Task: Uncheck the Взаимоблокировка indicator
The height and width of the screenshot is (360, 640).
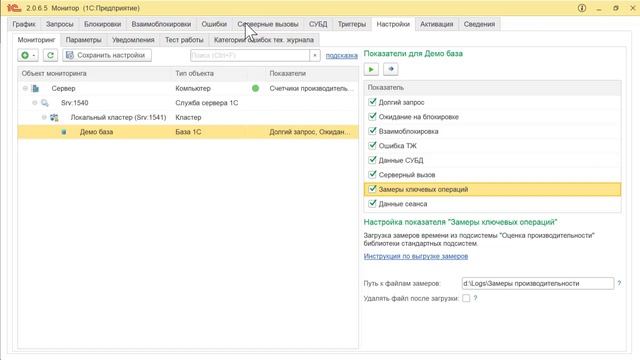Action: coord(372,131)
